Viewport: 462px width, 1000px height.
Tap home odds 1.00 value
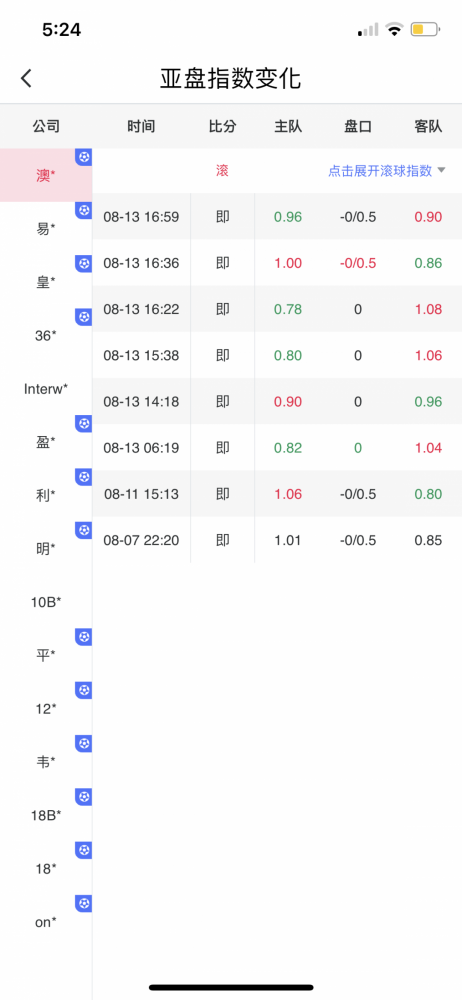pyautogui.click(x=288, y=263)
